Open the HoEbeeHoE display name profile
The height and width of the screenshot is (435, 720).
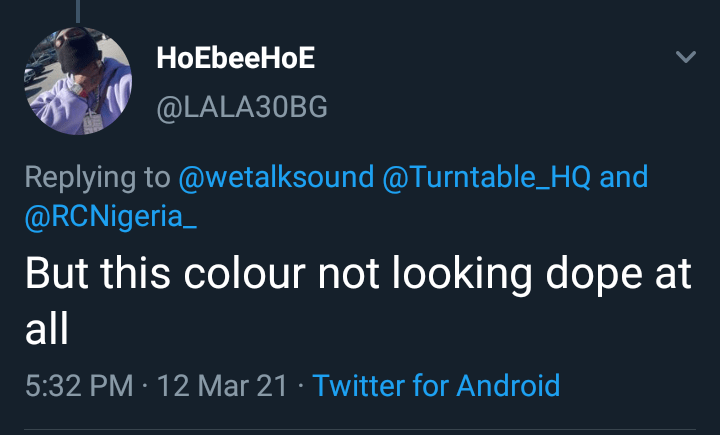click(x=235, y=59)
